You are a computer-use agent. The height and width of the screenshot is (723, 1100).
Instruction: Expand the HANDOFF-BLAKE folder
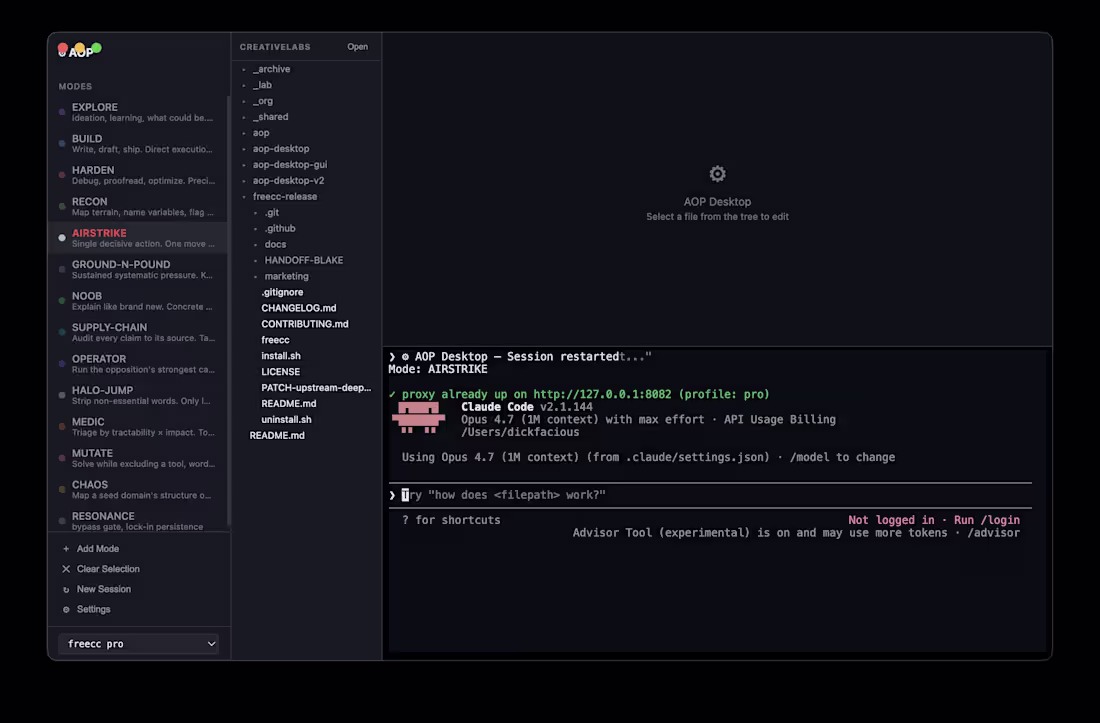(x=307, y=260)
